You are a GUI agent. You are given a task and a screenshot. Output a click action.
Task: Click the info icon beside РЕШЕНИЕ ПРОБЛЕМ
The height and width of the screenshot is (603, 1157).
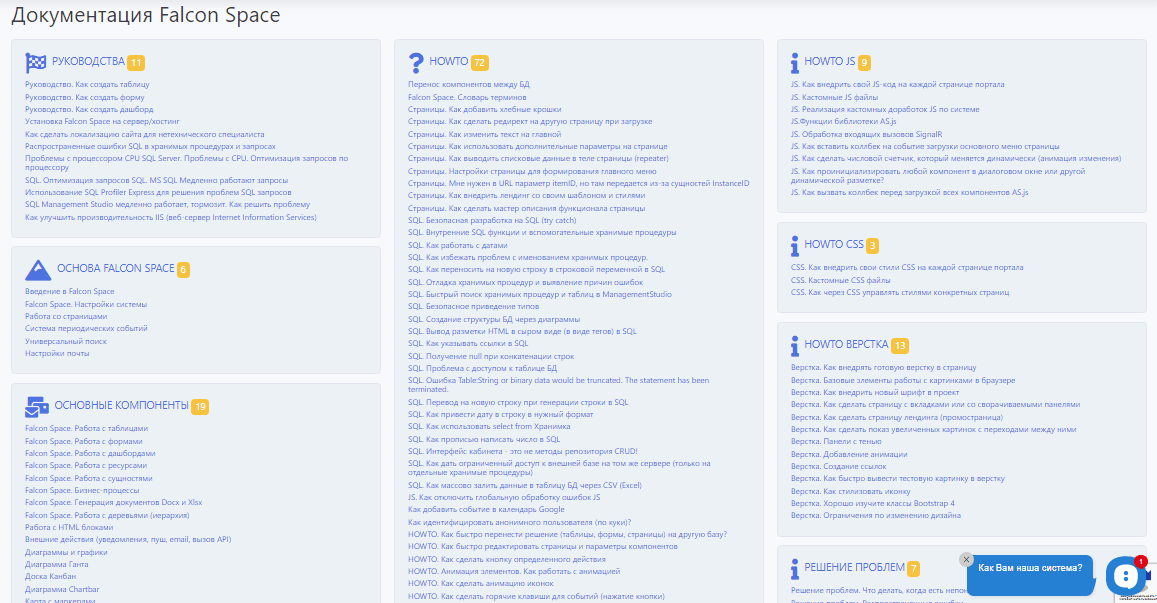795,569
